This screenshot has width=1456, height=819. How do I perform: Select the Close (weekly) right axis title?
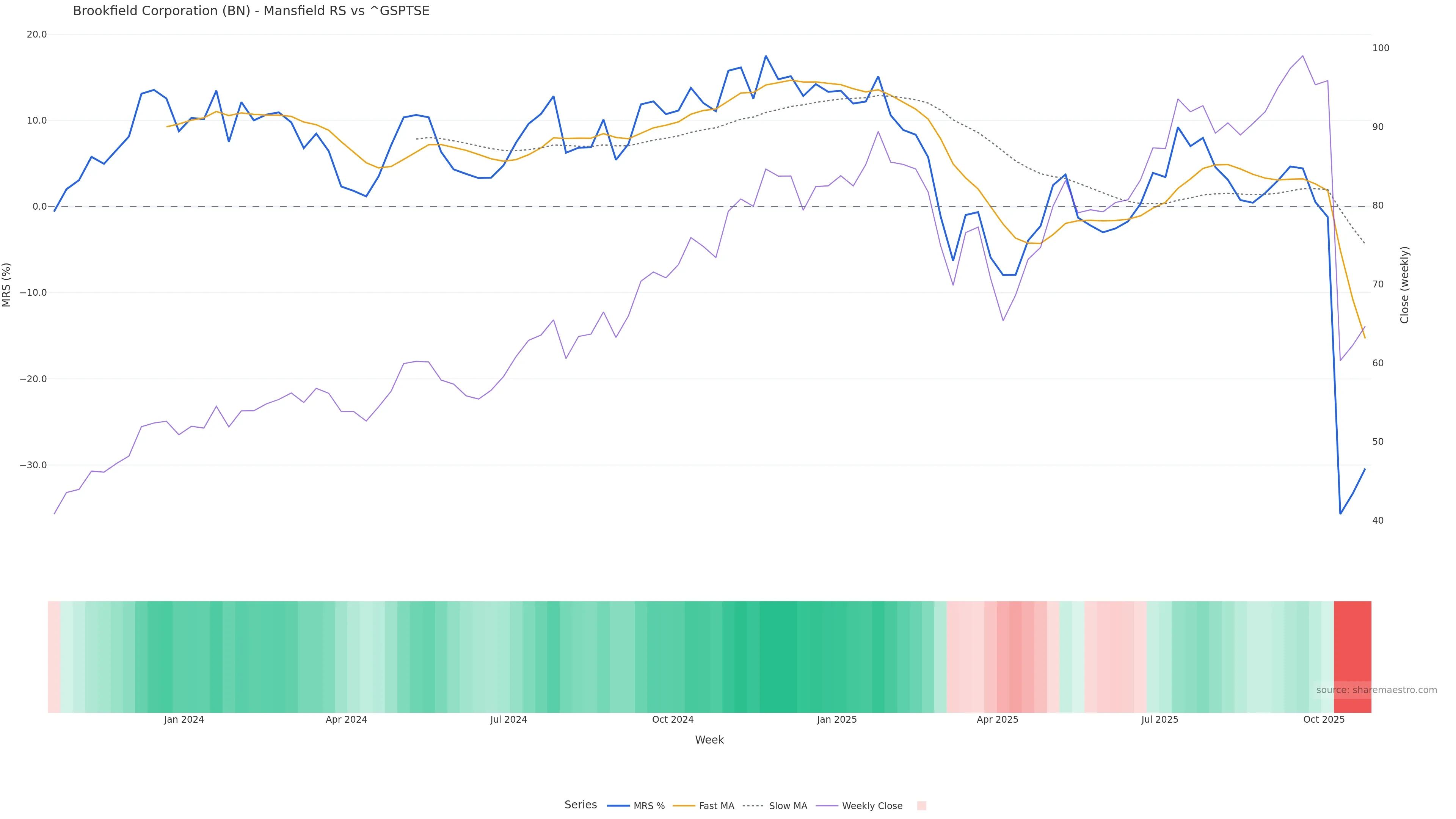(1404, 285)
